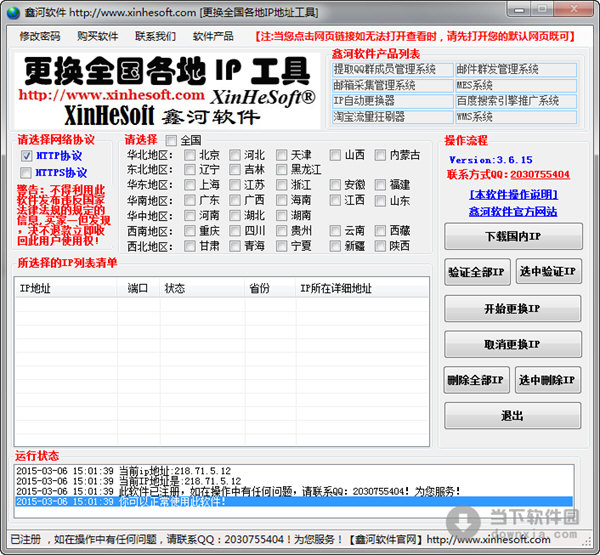Check the 新疆 checkbox
This screenshot has width=600, height=555.
coord(335,246)
